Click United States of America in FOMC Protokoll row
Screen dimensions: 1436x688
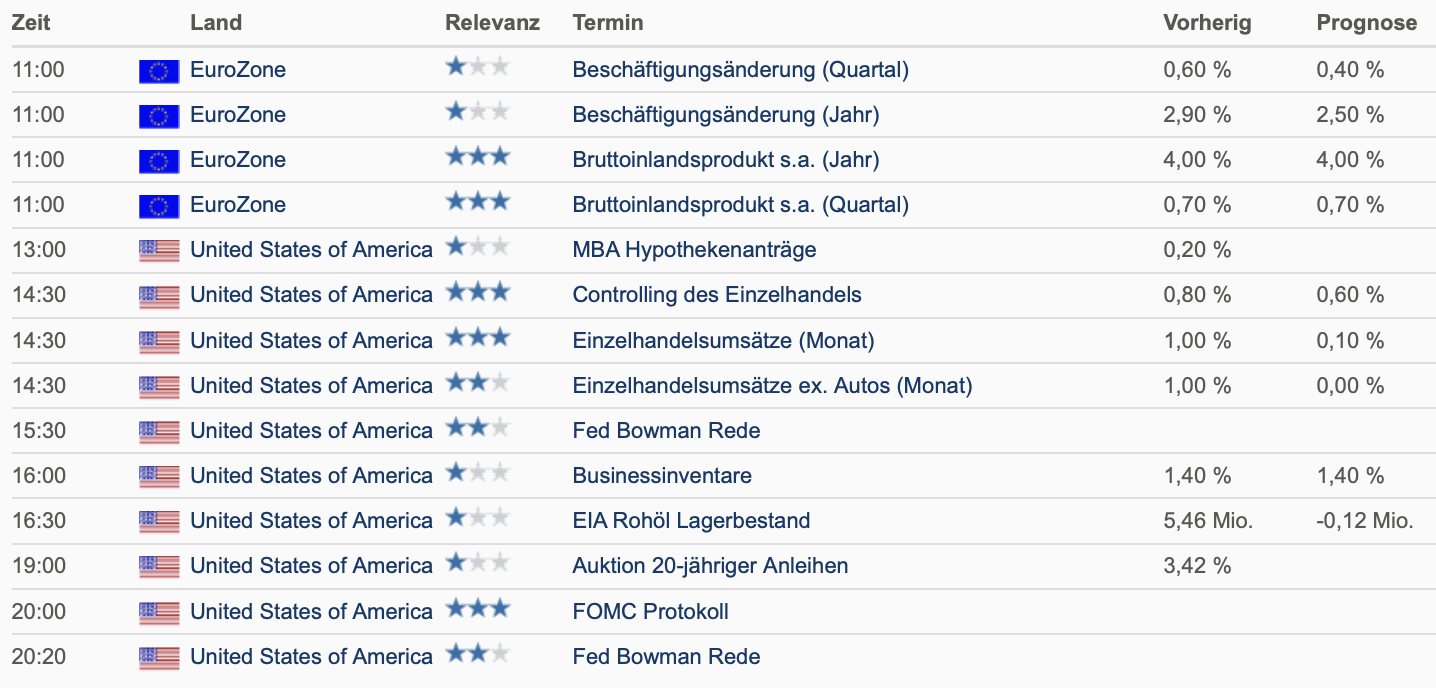[x=311, y=611]
